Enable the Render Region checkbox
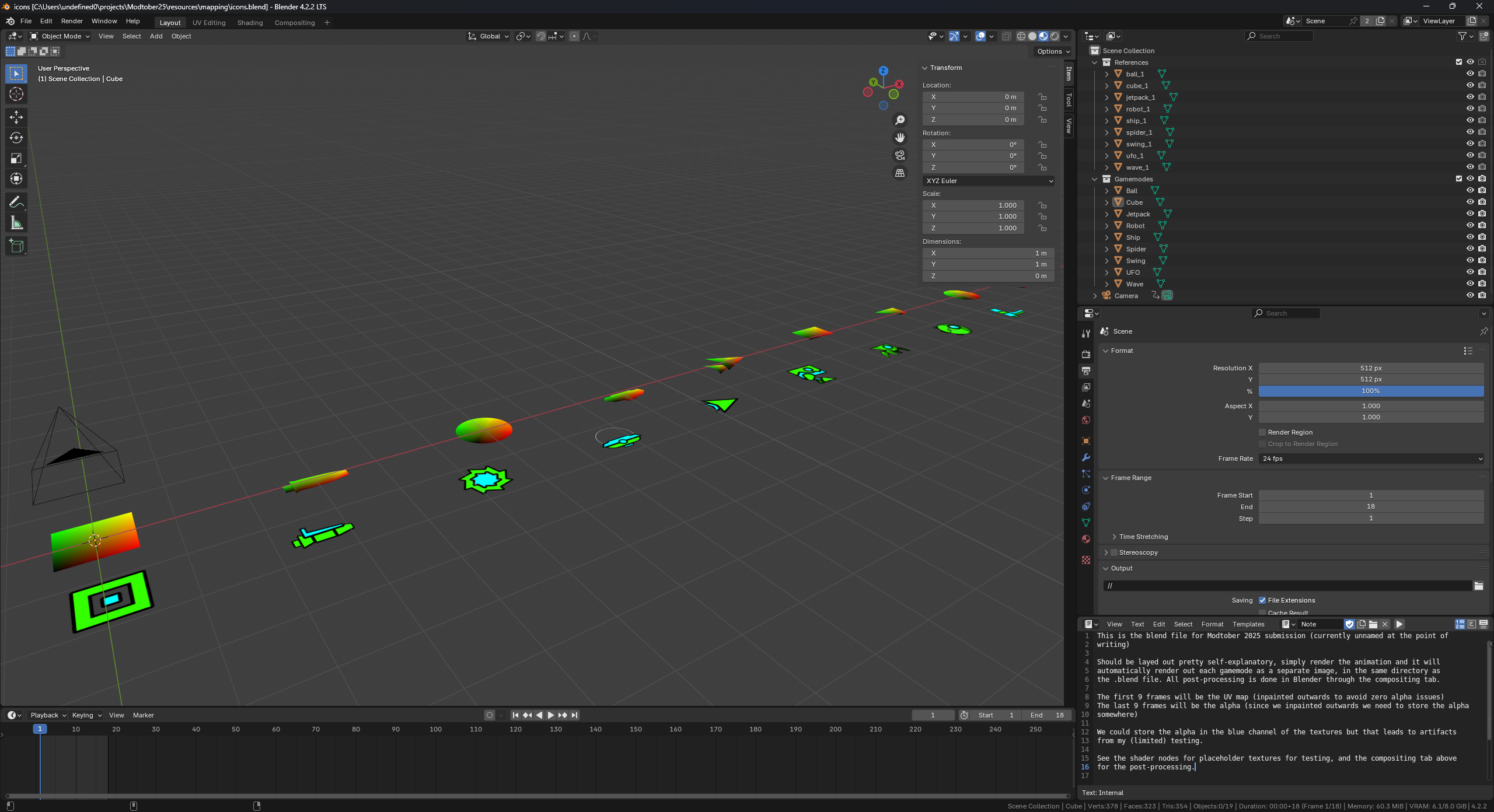 coord(1262,432)
